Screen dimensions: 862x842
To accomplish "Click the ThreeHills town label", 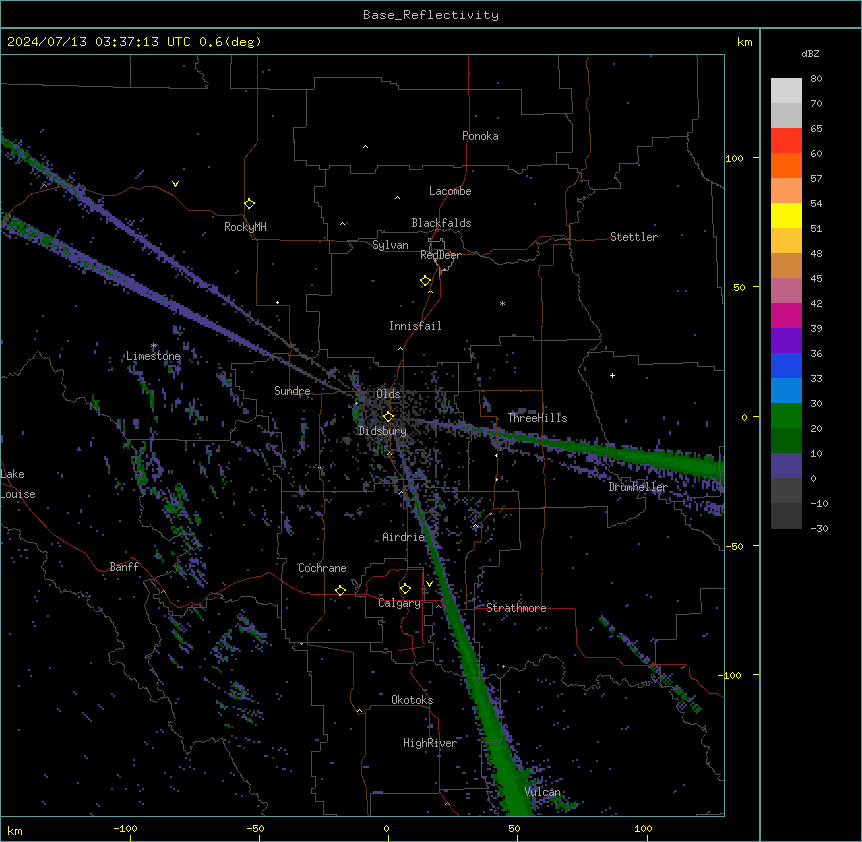I will click(x=538, y=418).
